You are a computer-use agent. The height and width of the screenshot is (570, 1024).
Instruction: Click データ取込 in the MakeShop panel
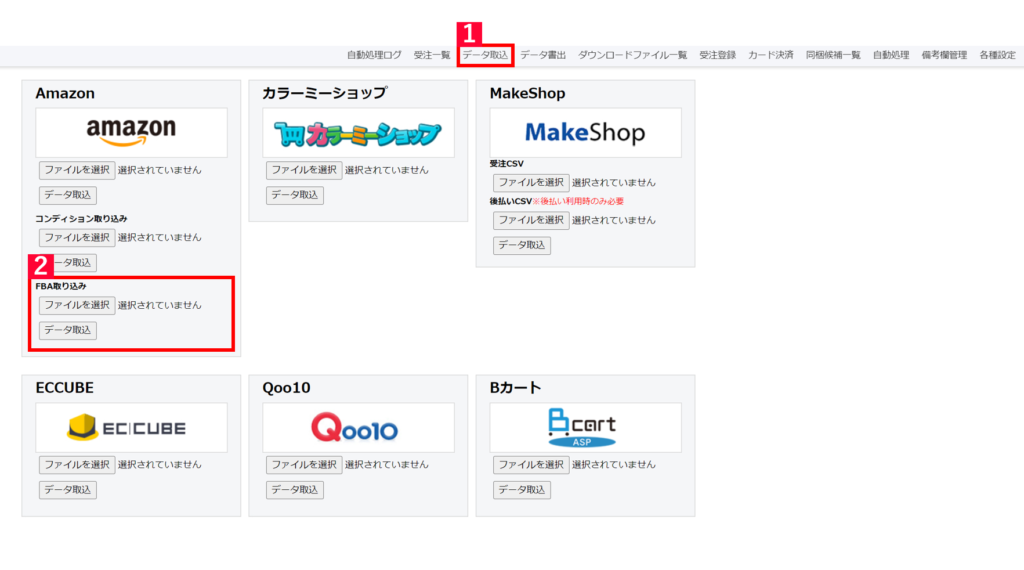[x=522, y=245]
